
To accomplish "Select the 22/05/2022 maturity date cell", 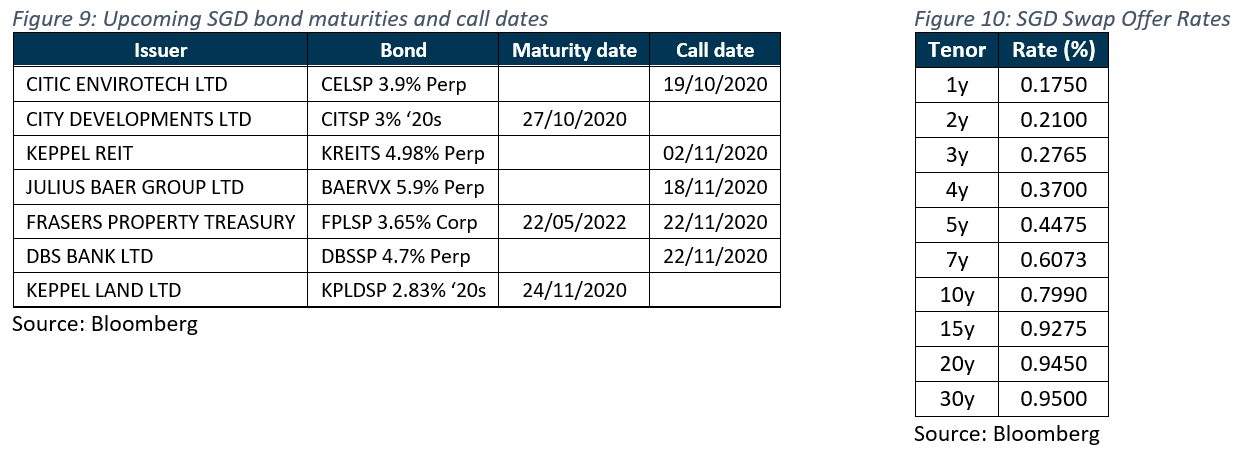I will pos(574,222).
